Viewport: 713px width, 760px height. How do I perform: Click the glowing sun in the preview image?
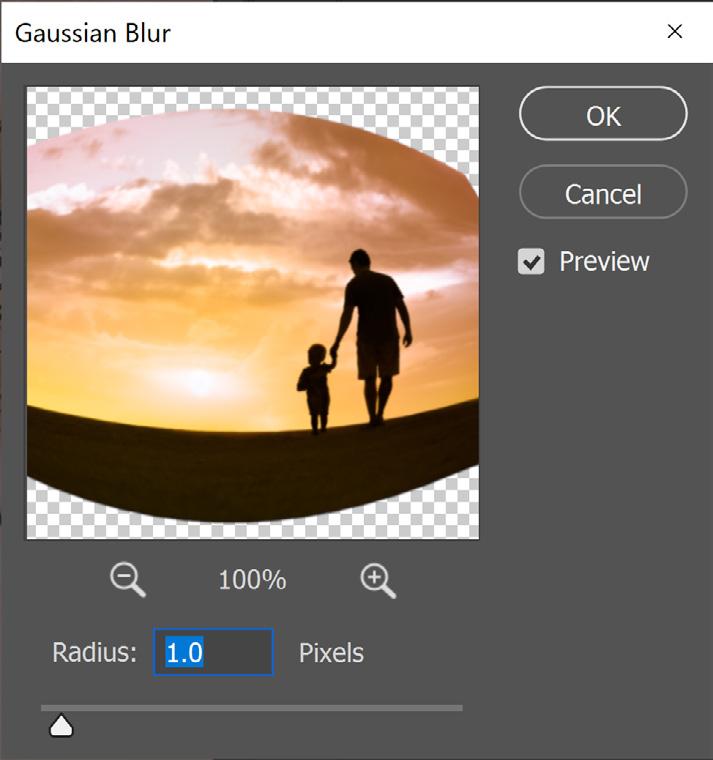(199, 381)
